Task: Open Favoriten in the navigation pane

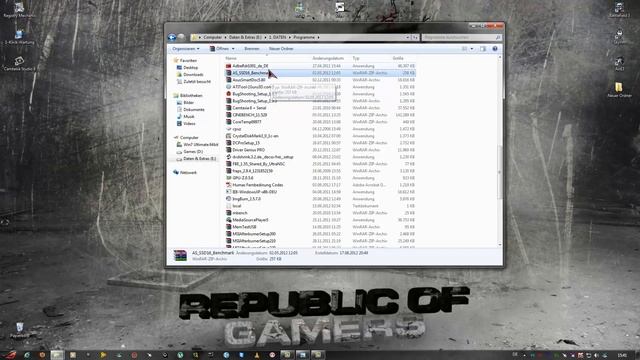Action: (x=188, y=60)
